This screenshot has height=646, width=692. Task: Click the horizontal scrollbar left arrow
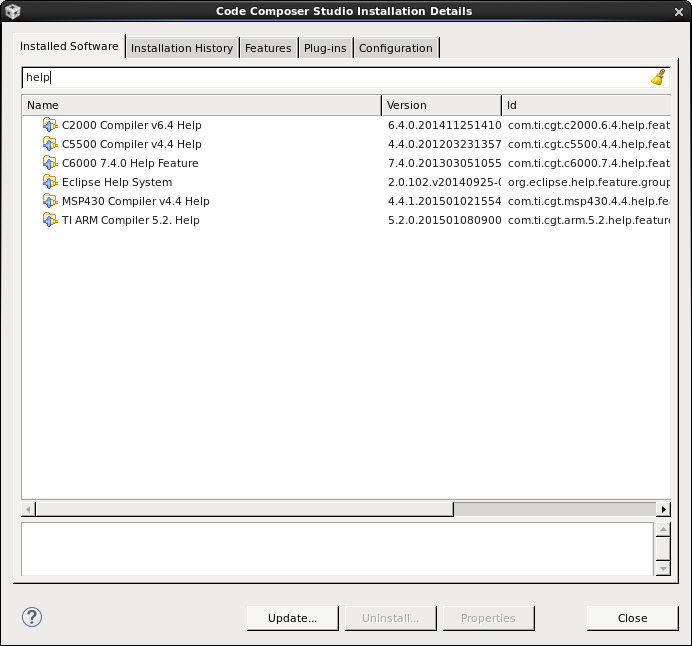(x=29, y=509)
